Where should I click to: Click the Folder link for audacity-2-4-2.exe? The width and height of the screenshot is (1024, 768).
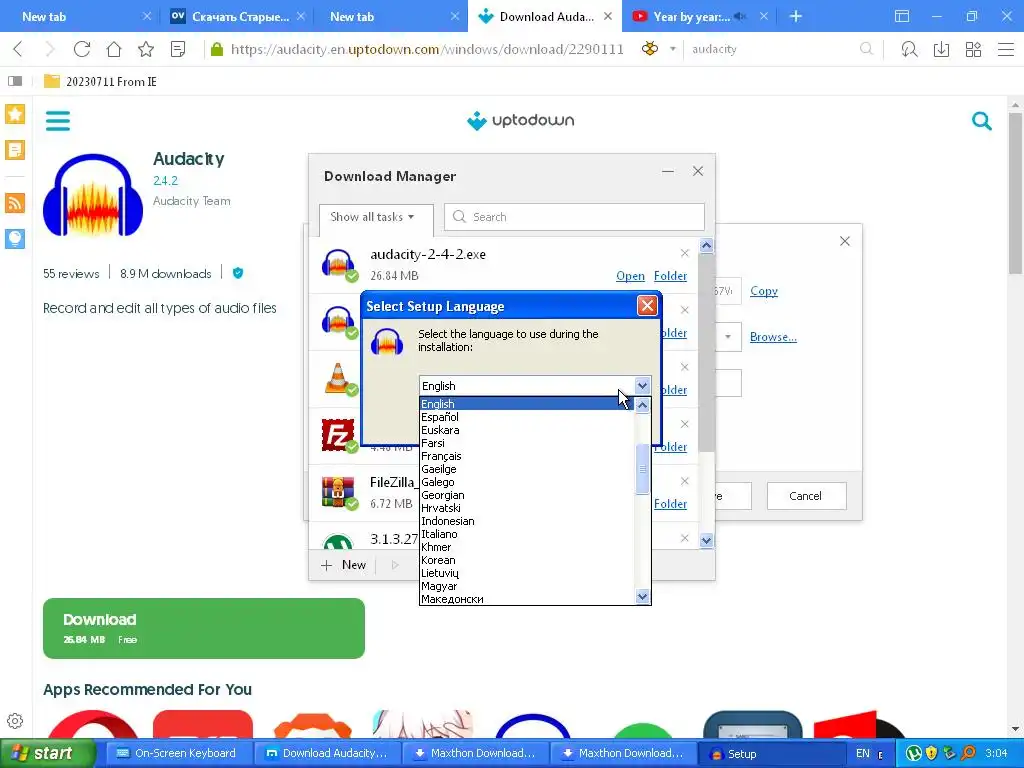click(x=670, y=276)
